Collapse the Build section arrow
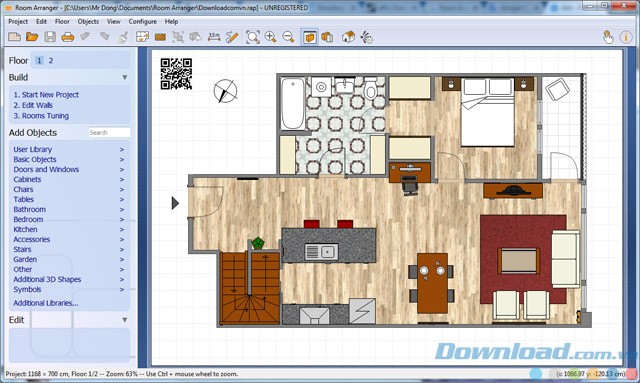This screenshot has height=383, width=640. 124,77
